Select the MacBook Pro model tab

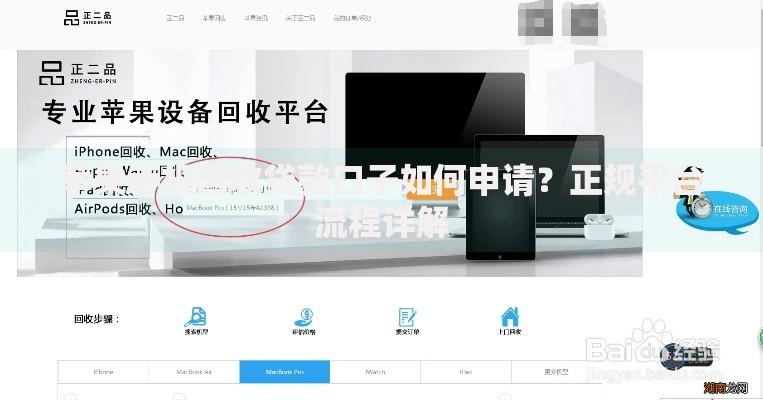[285, 372]
